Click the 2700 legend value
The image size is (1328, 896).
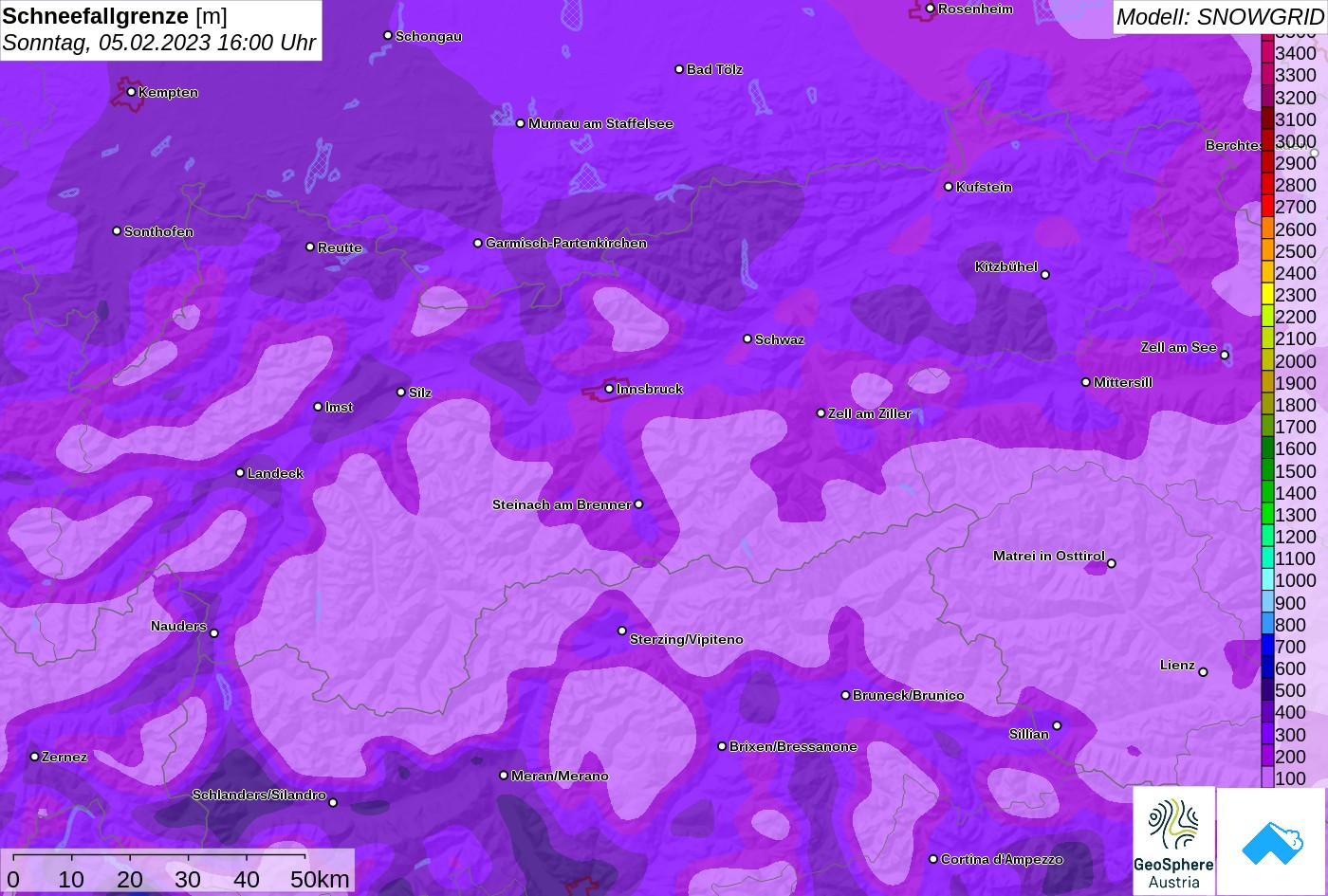click(x=1296, y=207)
